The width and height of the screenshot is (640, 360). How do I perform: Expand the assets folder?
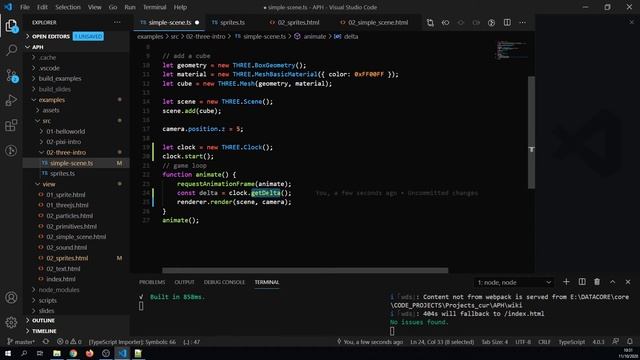point(51,110)
